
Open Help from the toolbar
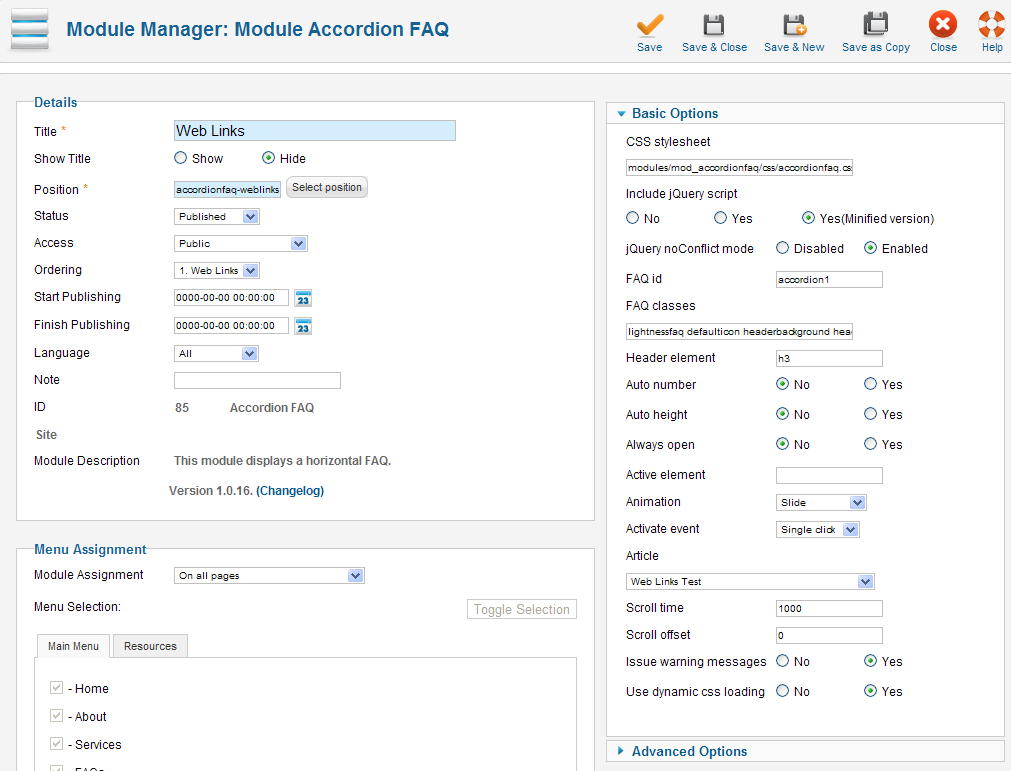[x=990, y=30]
